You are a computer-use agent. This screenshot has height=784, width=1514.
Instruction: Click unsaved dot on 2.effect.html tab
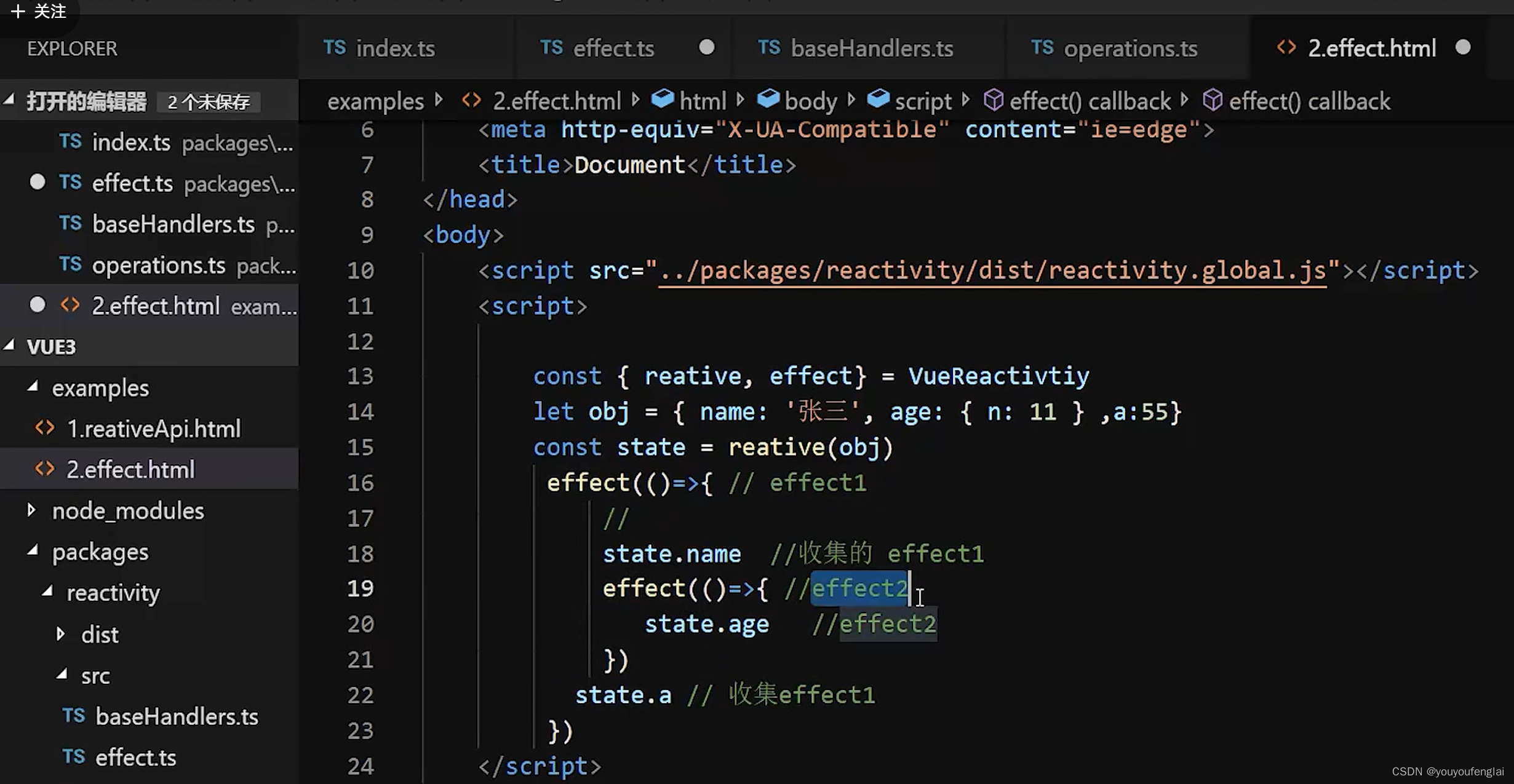coord(1464,47)
